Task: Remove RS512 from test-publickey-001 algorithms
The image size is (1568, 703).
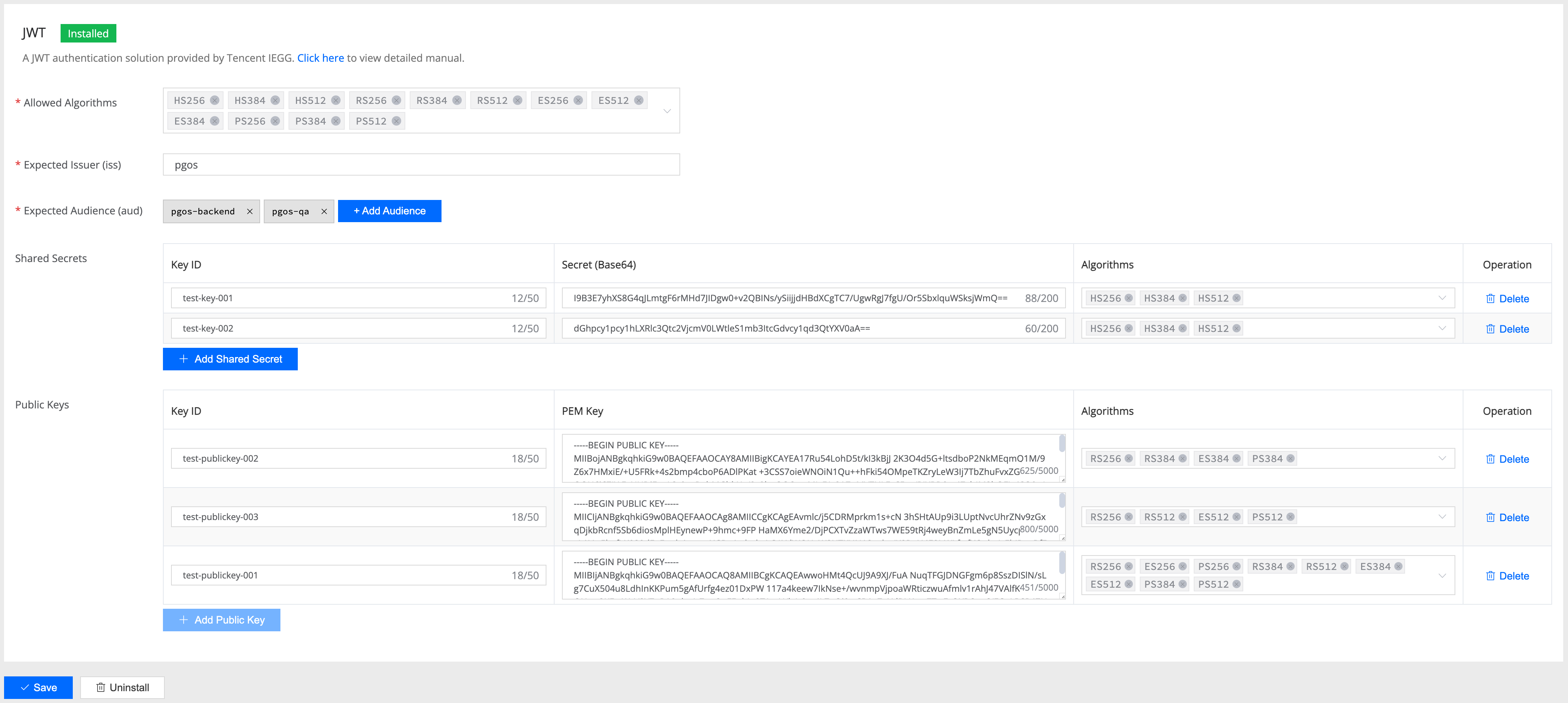Action: (1344, 567)
